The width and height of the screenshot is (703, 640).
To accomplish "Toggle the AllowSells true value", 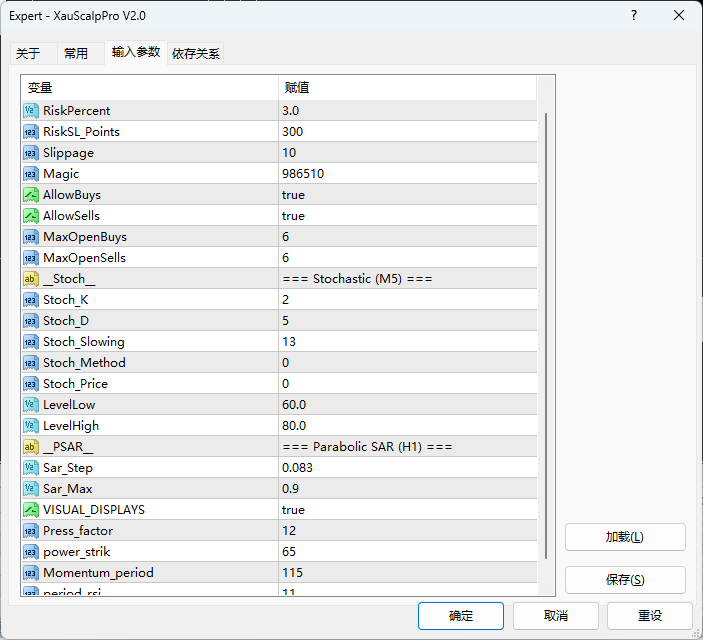I will point(293,216).
